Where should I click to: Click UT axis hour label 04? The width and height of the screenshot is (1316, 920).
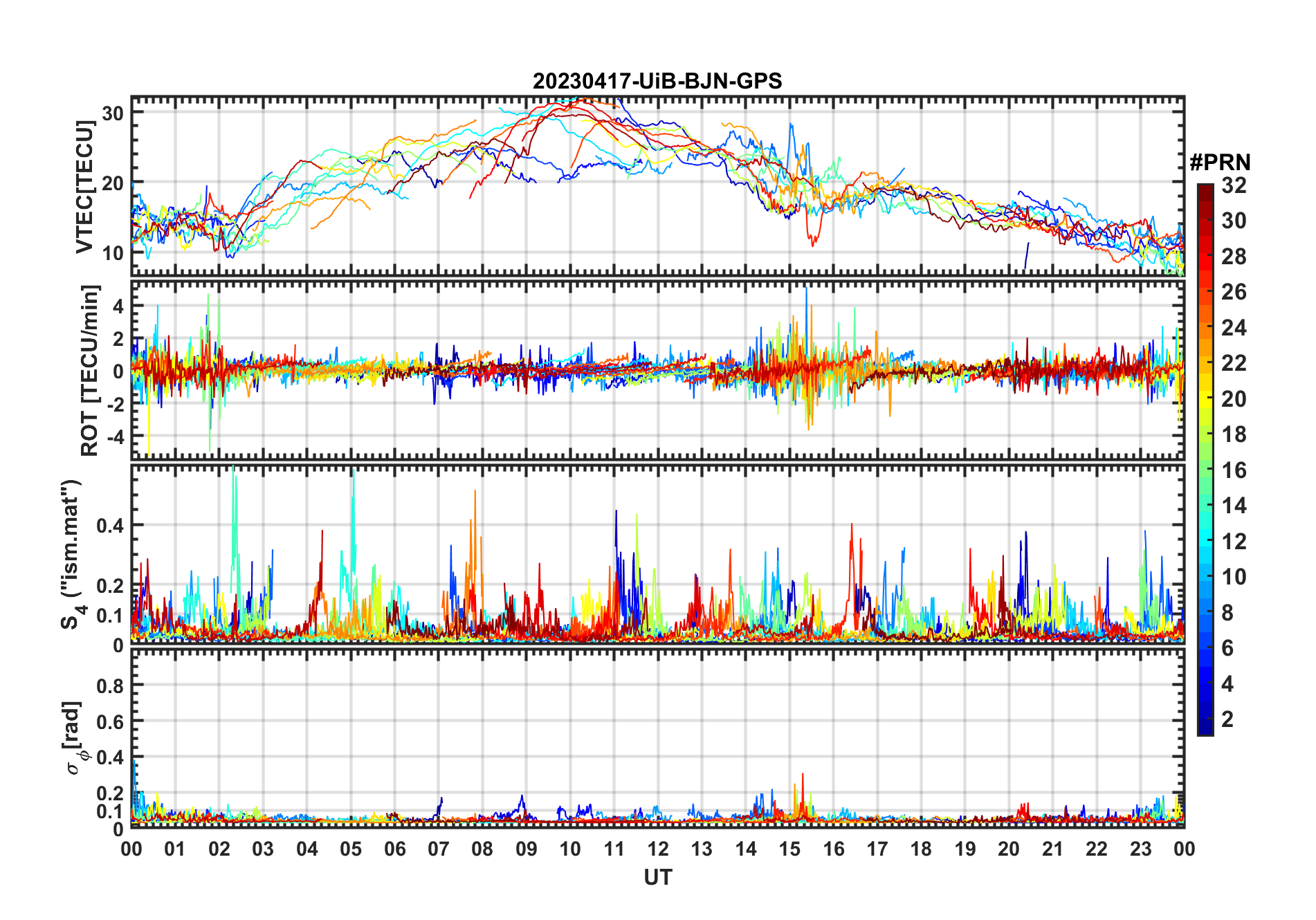[x=307, y=849]
